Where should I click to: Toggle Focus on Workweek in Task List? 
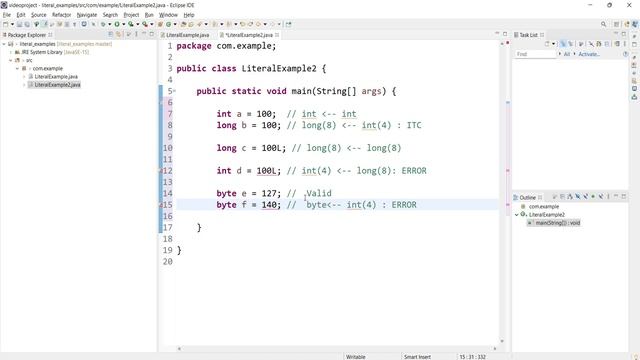pyautogui.click(x=581, y=44)
